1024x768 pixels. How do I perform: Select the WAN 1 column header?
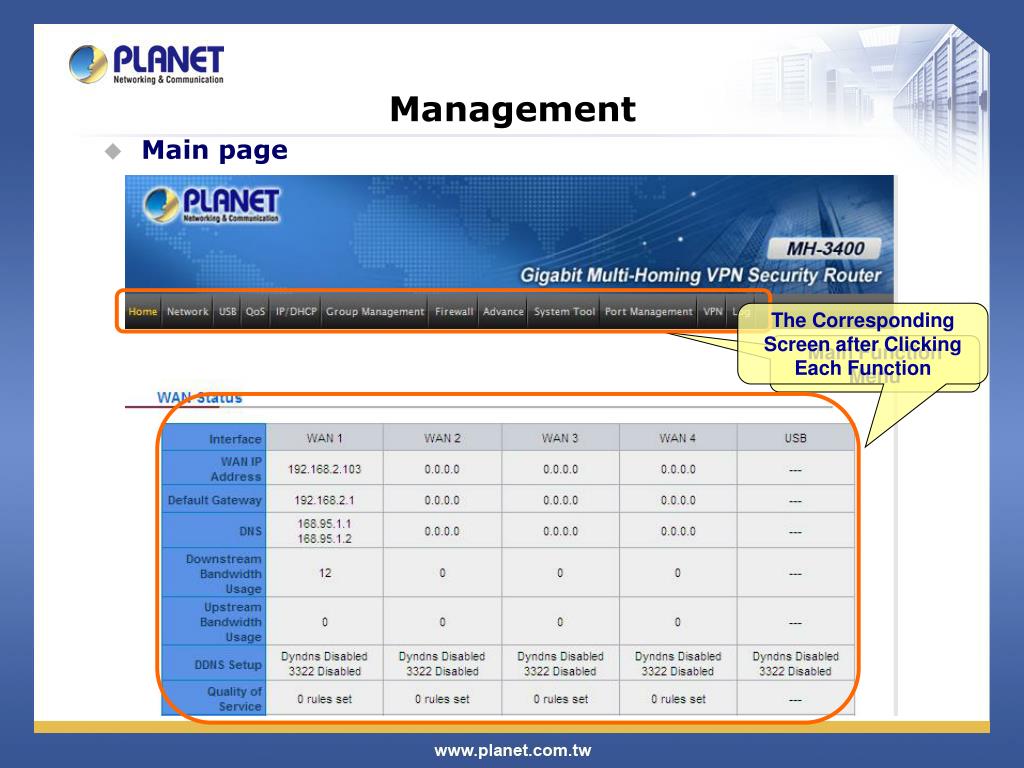[325, 438]
